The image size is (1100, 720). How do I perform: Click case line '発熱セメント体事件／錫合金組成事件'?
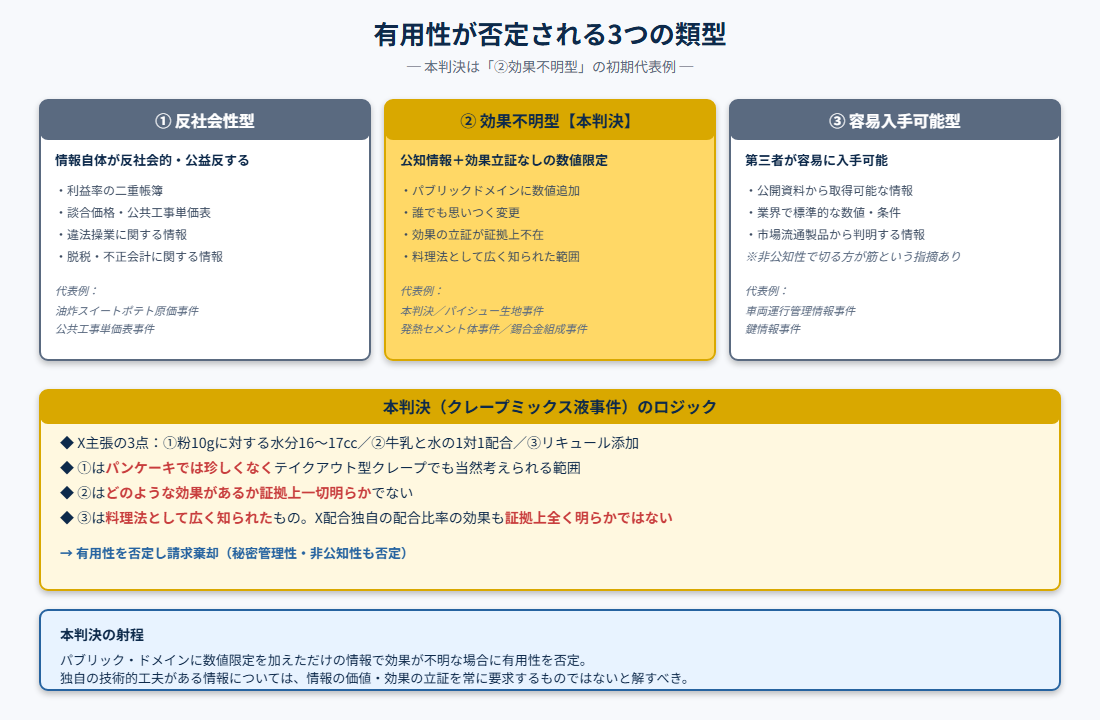point(494,328)
